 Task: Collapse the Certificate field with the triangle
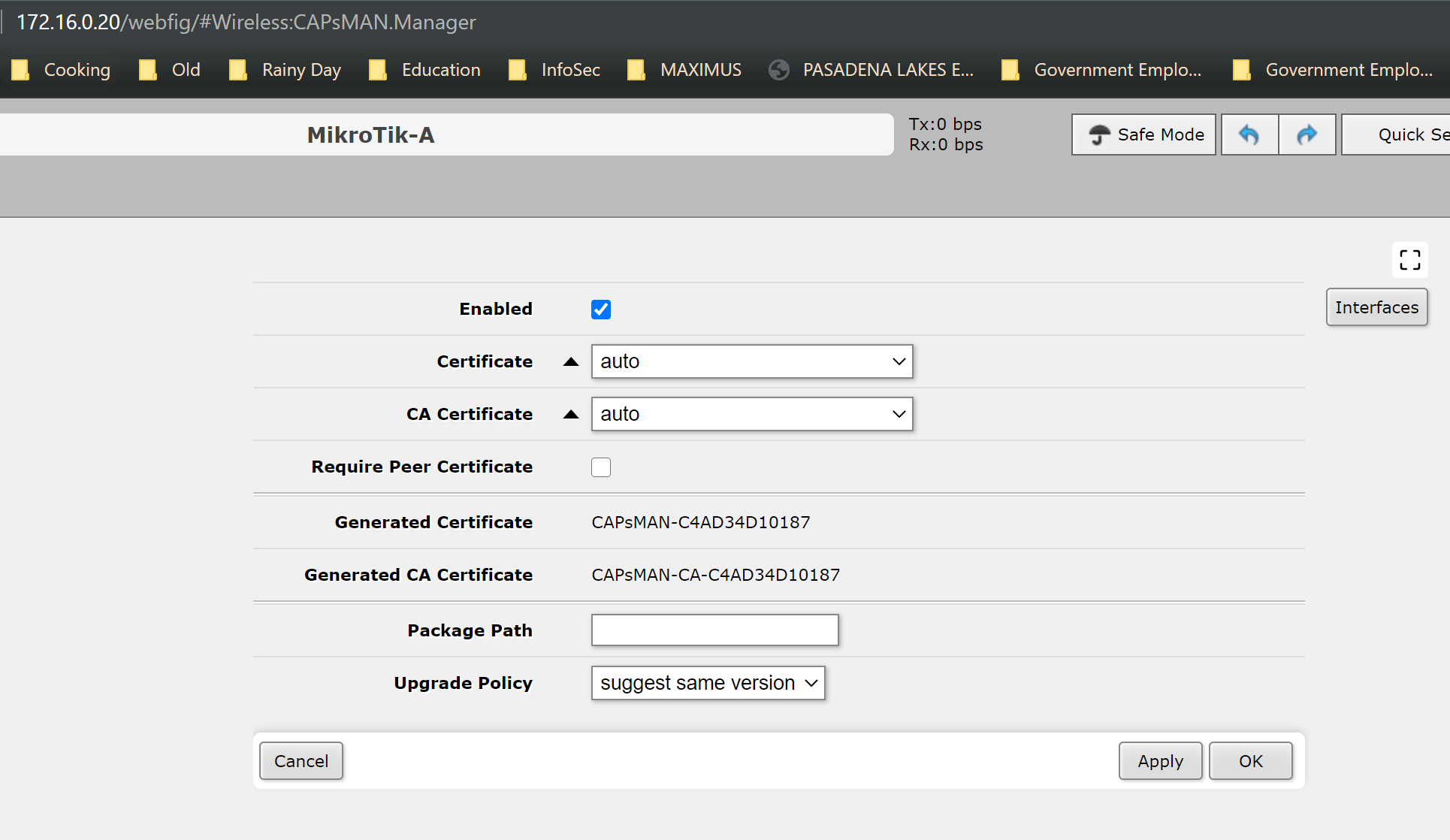pyautogui.click(x=571, y=361)
